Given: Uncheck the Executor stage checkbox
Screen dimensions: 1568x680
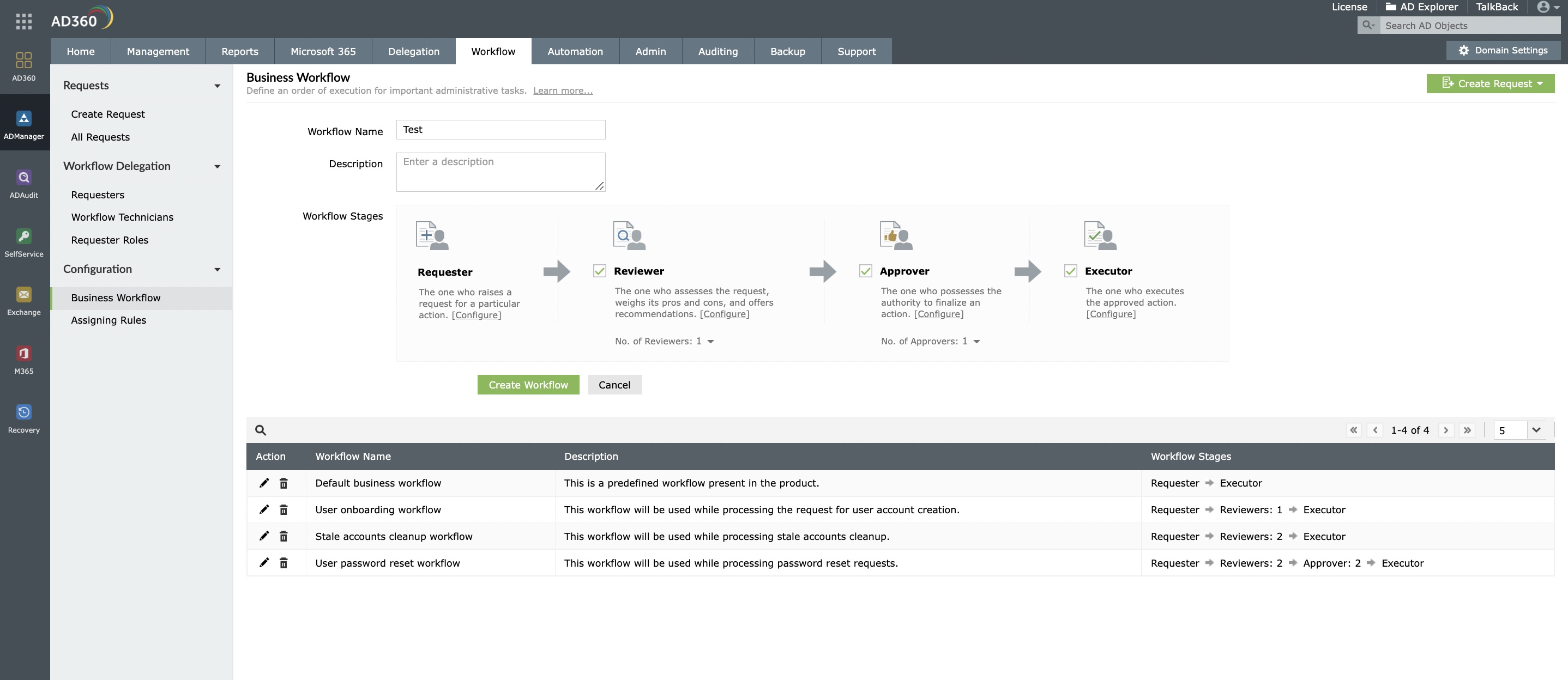Looking at the screenshot, I should coord(1070,270).
